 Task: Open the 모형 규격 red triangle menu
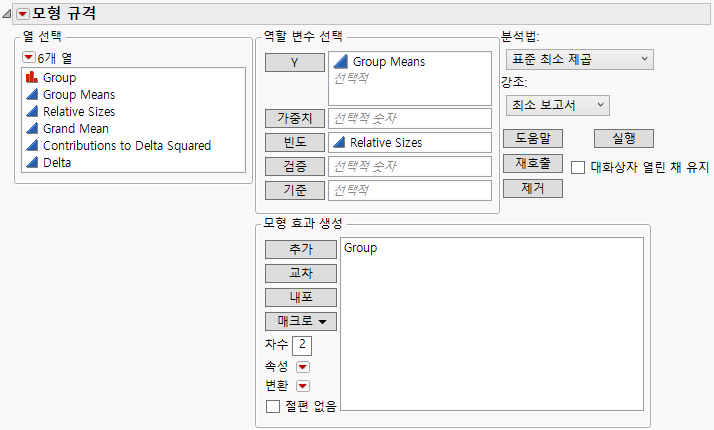tap(22, 14)
